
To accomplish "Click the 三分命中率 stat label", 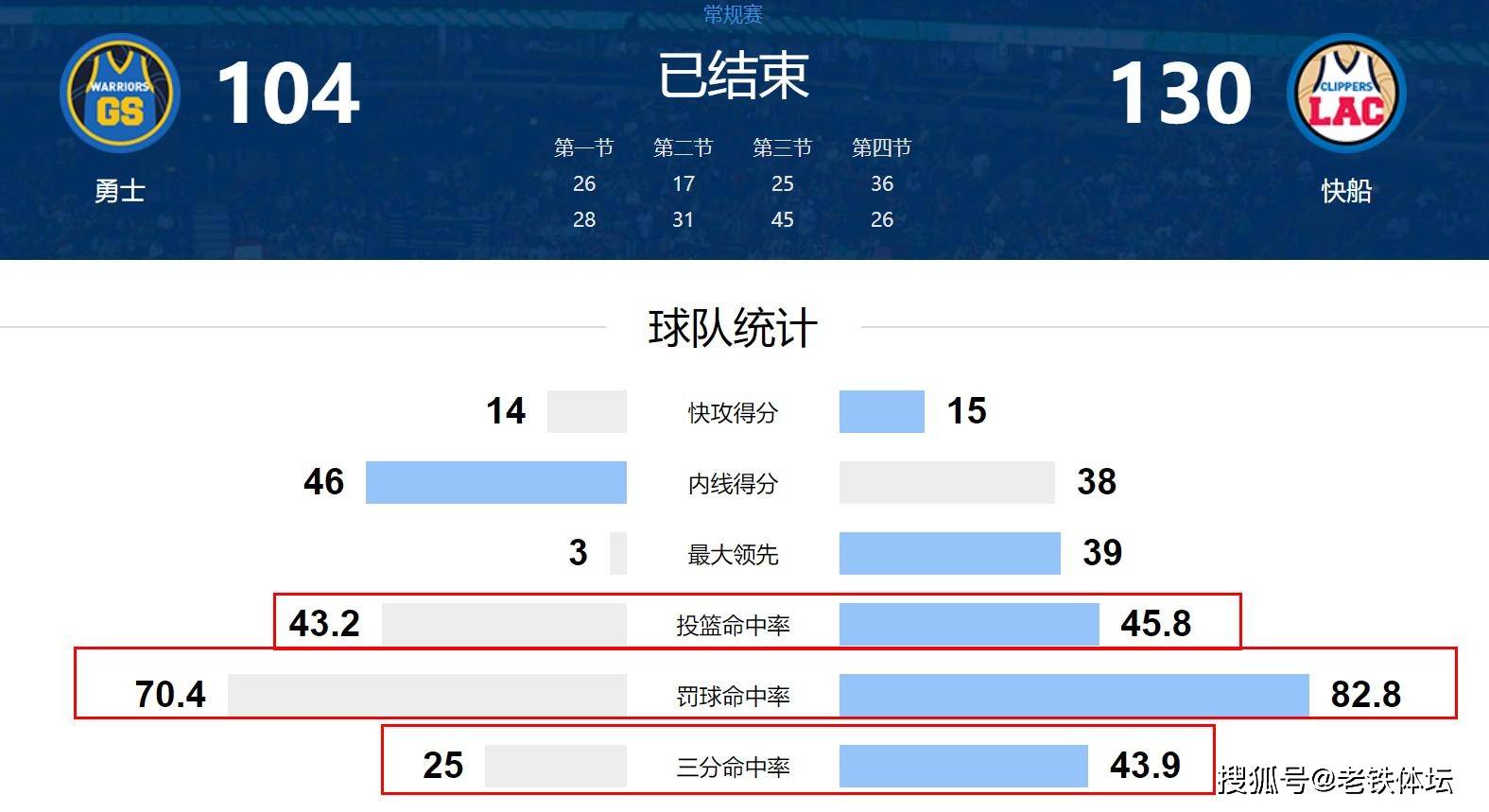I will pos(733,767).
